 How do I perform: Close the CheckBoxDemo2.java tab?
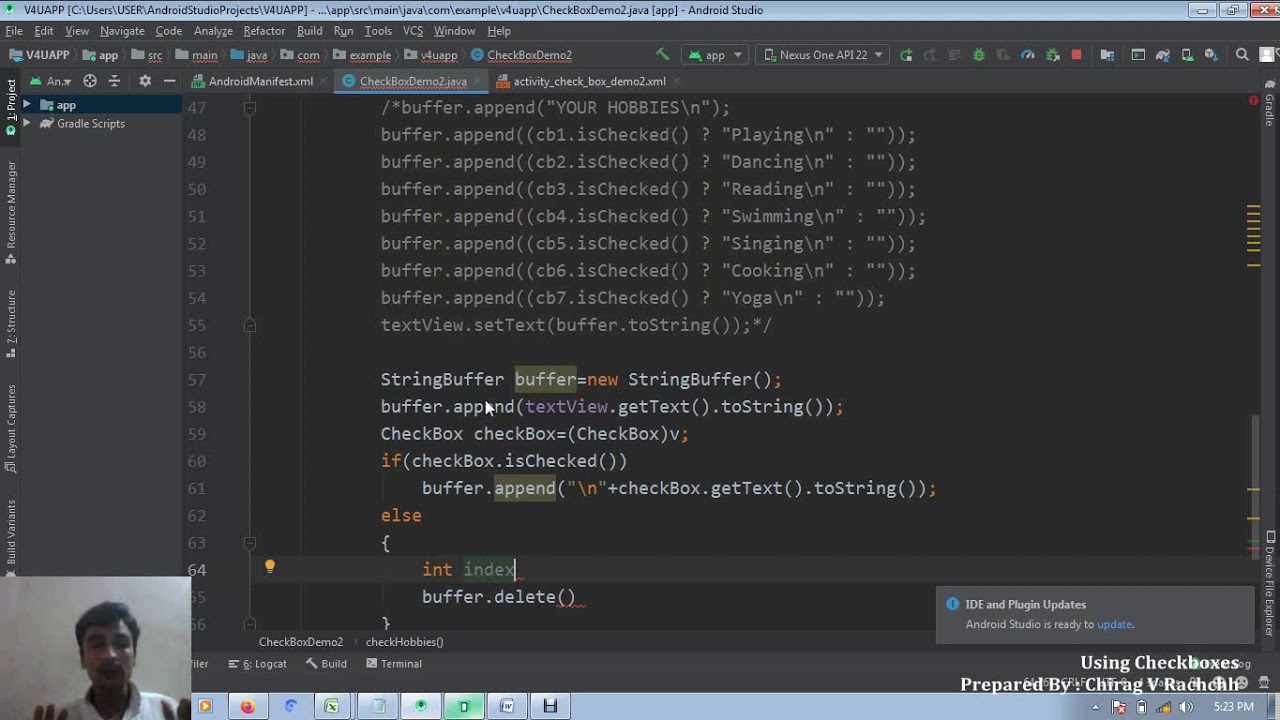click(x=477, y=81)
